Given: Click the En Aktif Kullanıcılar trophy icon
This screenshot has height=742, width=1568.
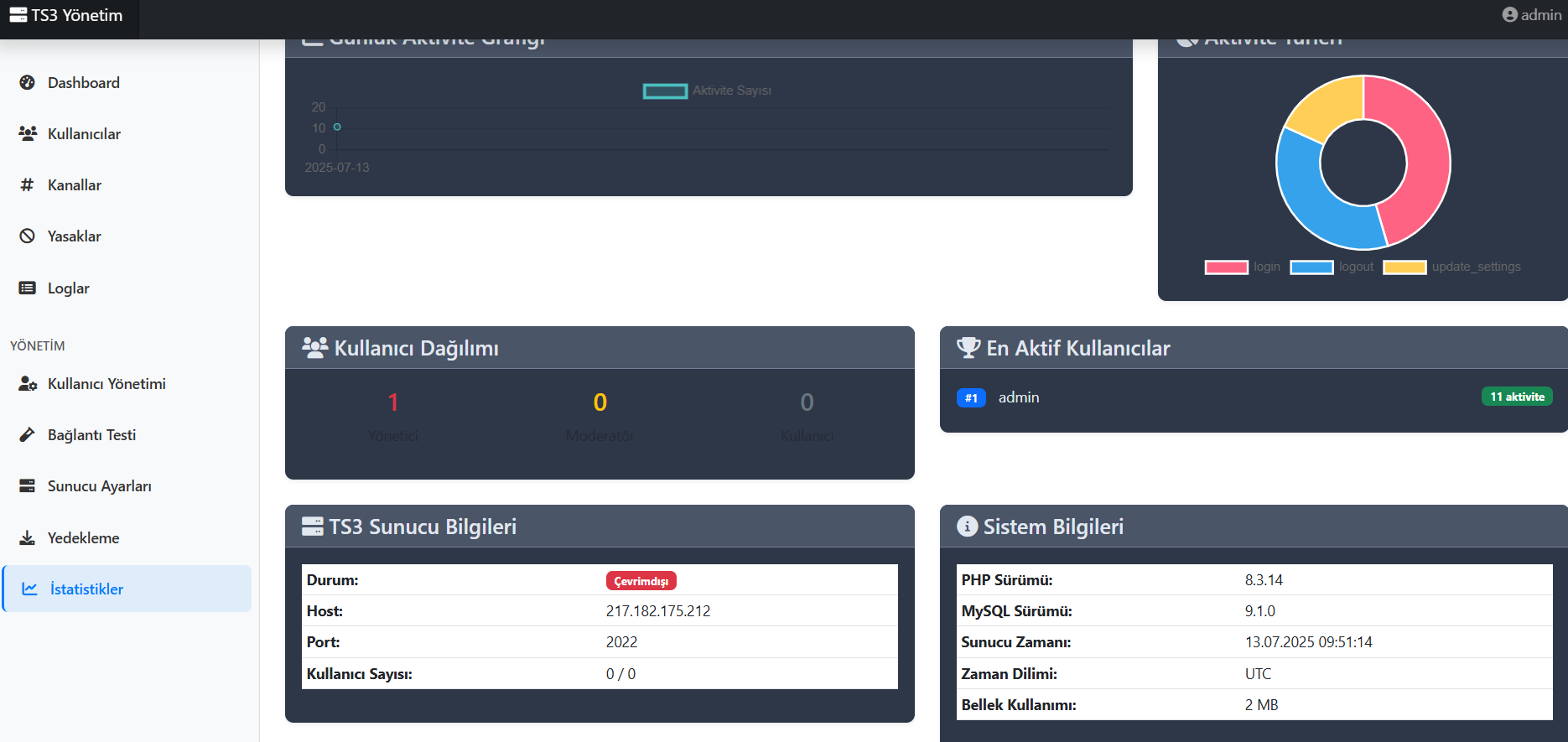Looking at the screenshot, I should 968,347.
